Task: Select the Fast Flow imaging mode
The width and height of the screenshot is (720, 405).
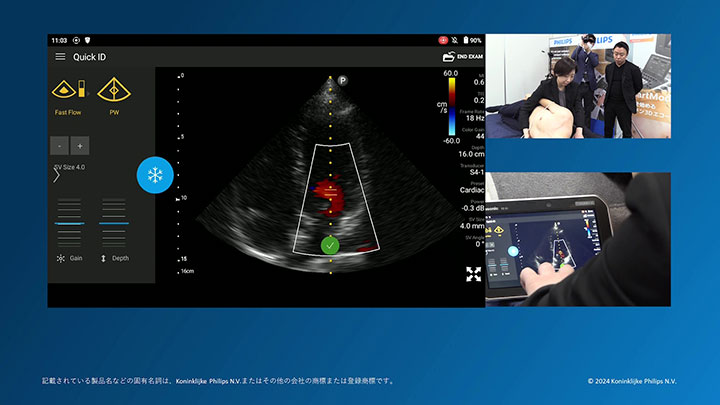Action: [67, 94]
